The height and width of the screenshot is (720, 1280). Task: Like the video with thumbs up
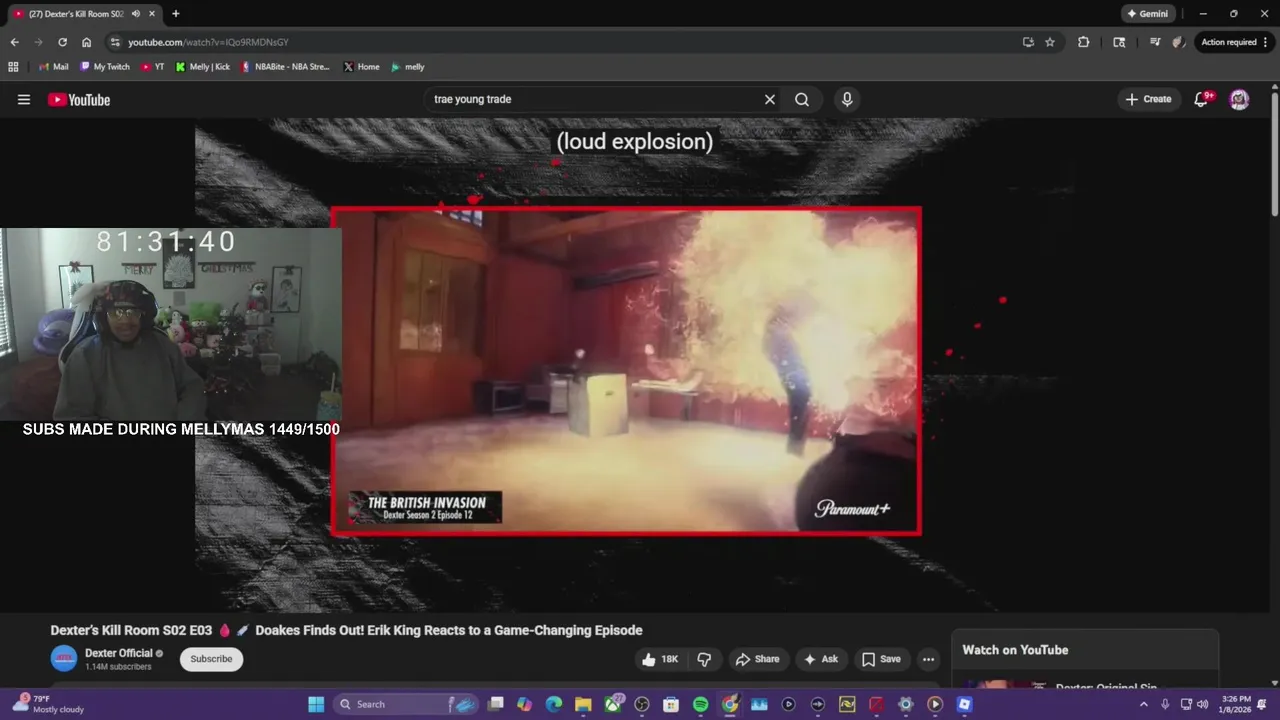(x=661, y=659)
